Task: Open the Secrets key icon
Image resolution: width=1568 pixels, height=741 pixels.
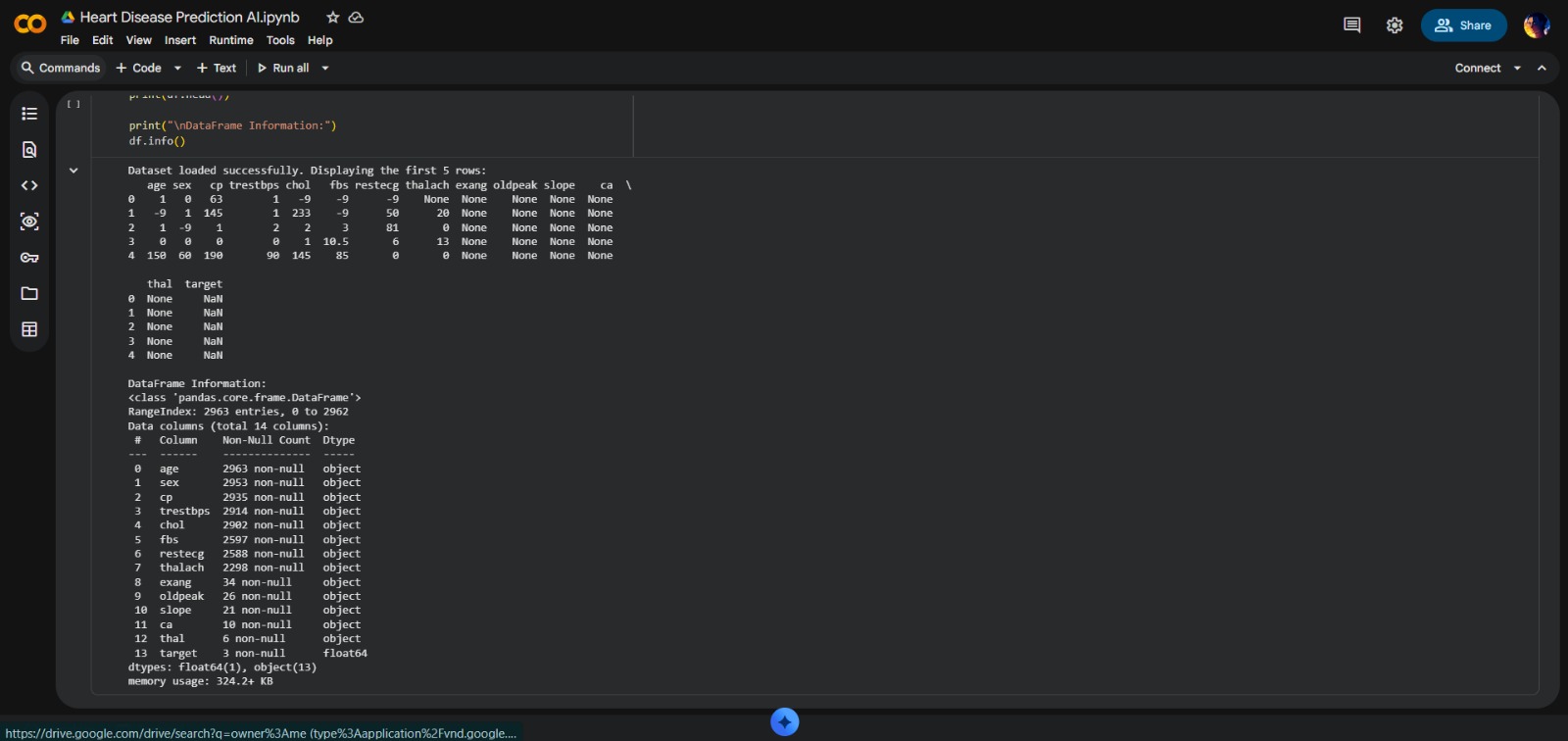Action: point(29,258)
